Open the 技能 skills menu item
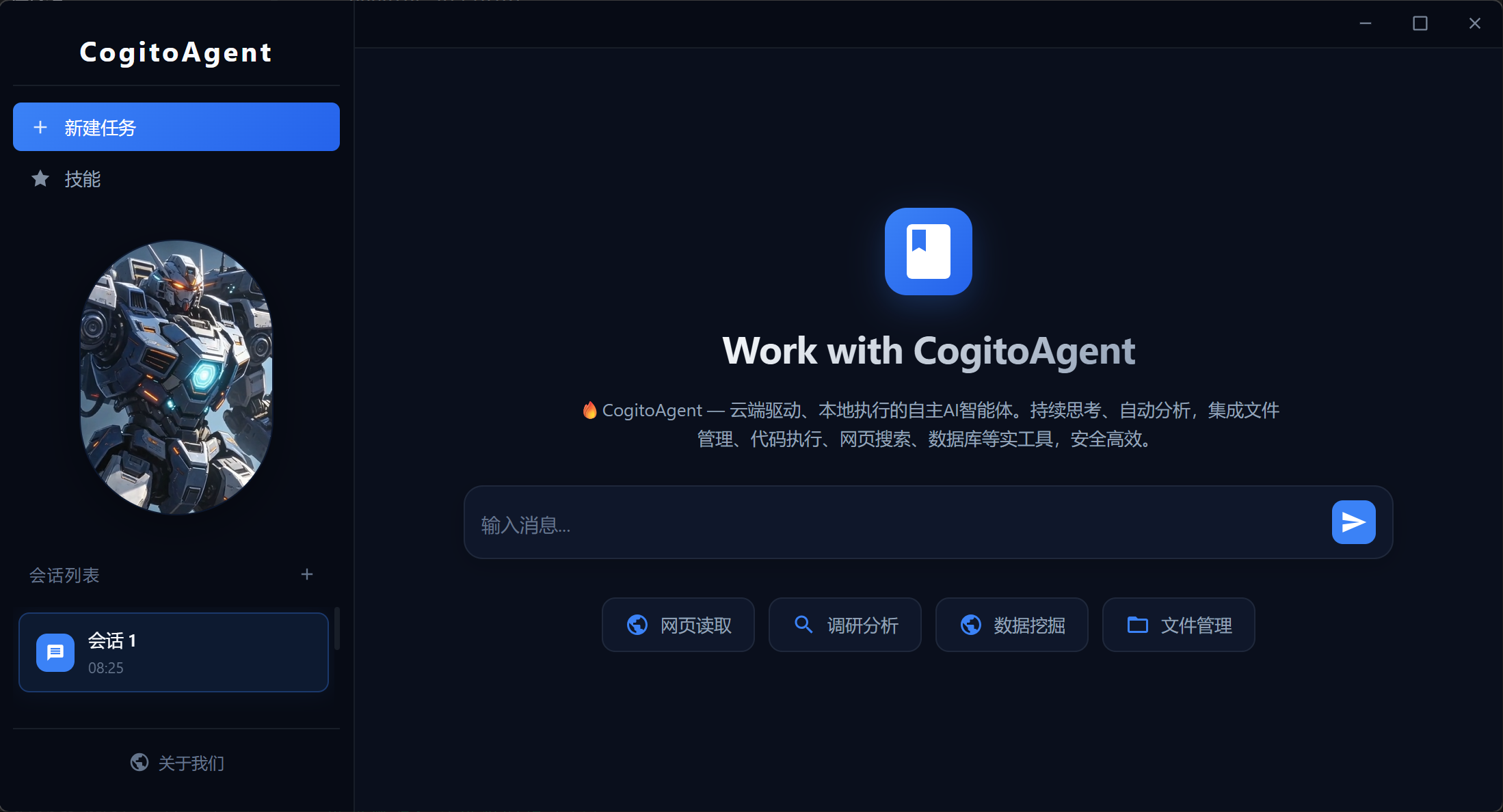1503x812 pixels. (x=176, y=179)
